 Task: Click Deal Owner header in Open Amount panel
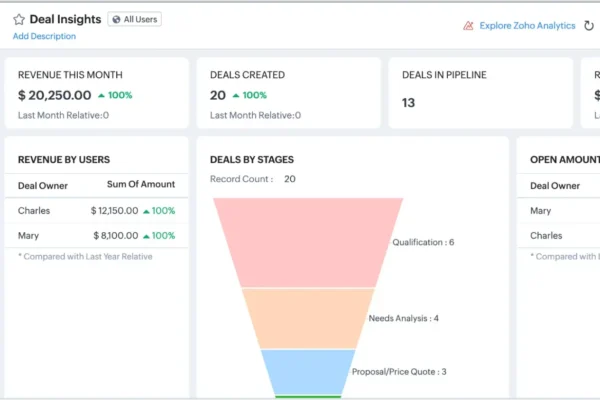pos(555,186)
